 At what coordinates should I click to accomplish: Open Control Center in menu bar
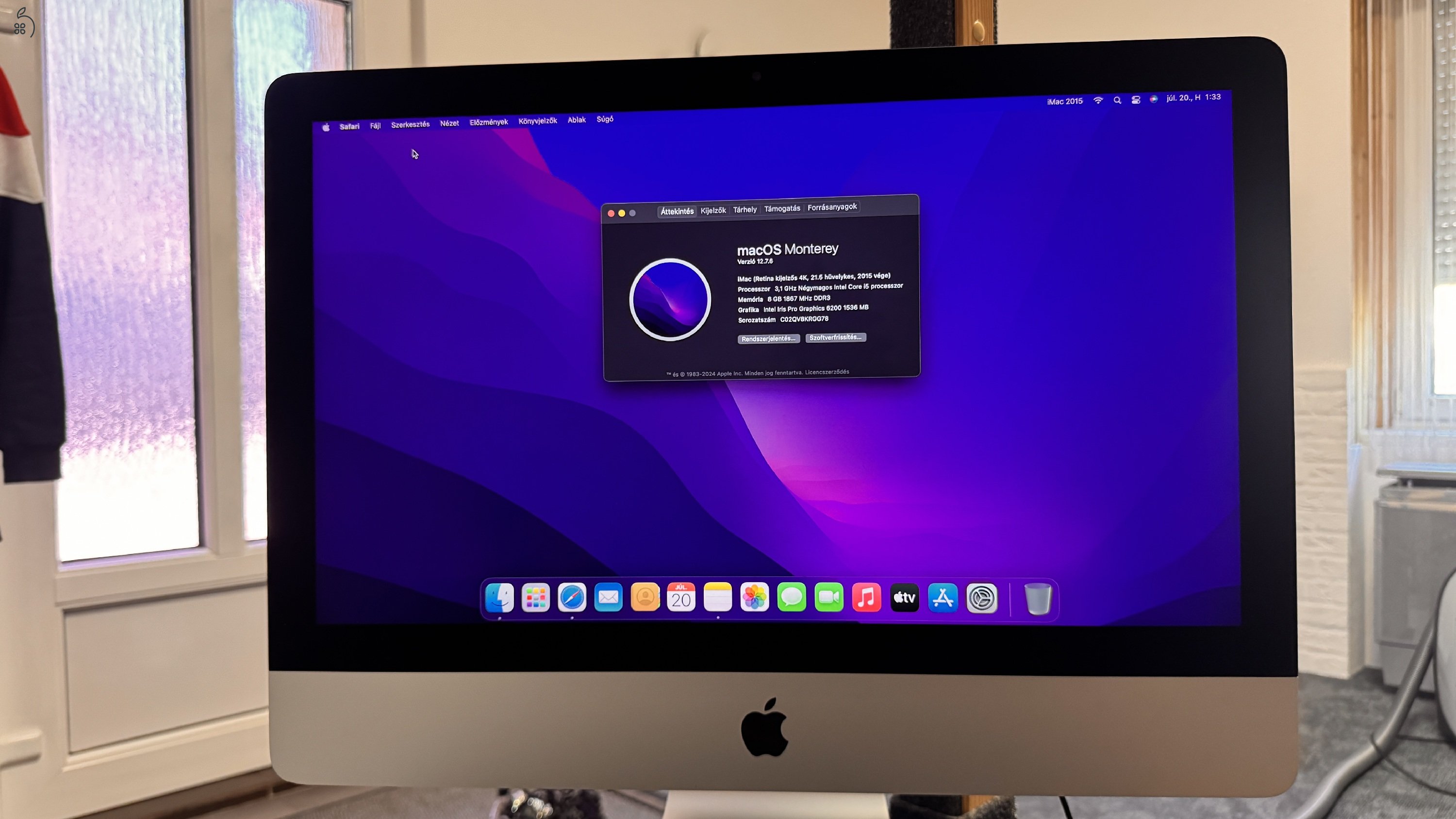[x=1136, y=100]
